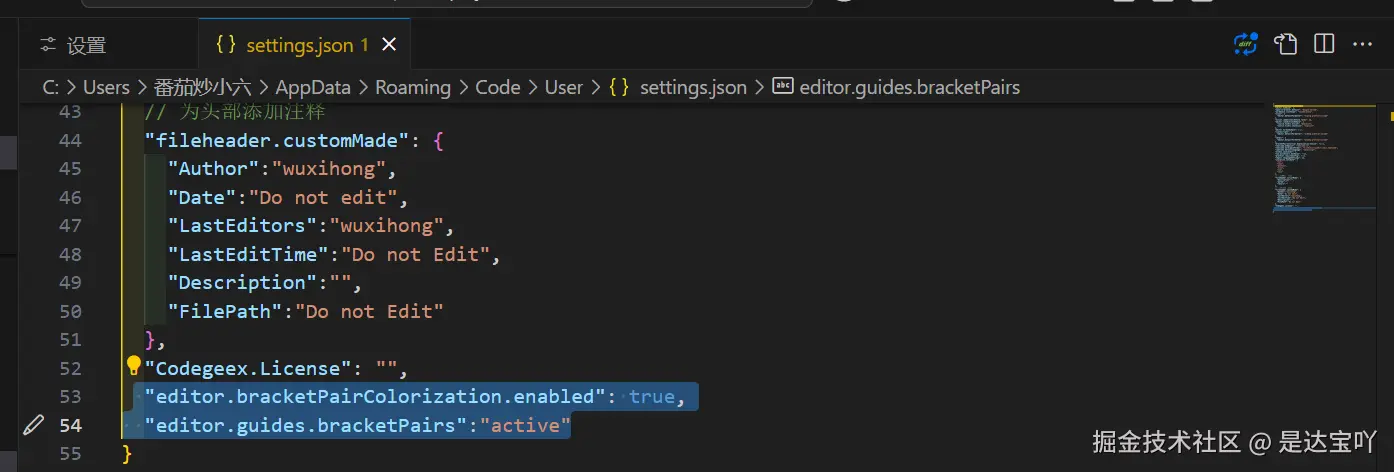
Task: Expand the Users breadcrumb folder
Action: click(x=106, y=87)
